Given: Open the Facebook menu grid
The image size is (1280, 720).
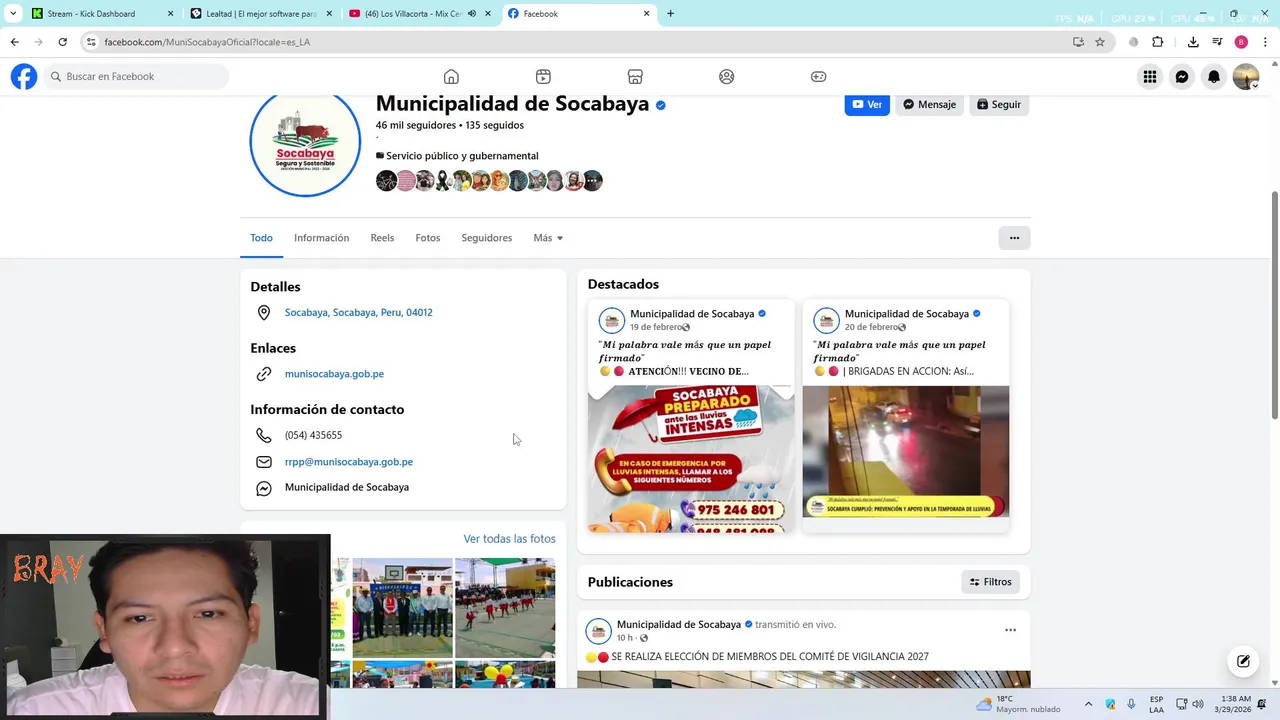Looking at the screenshot, I should [1150, 77].
